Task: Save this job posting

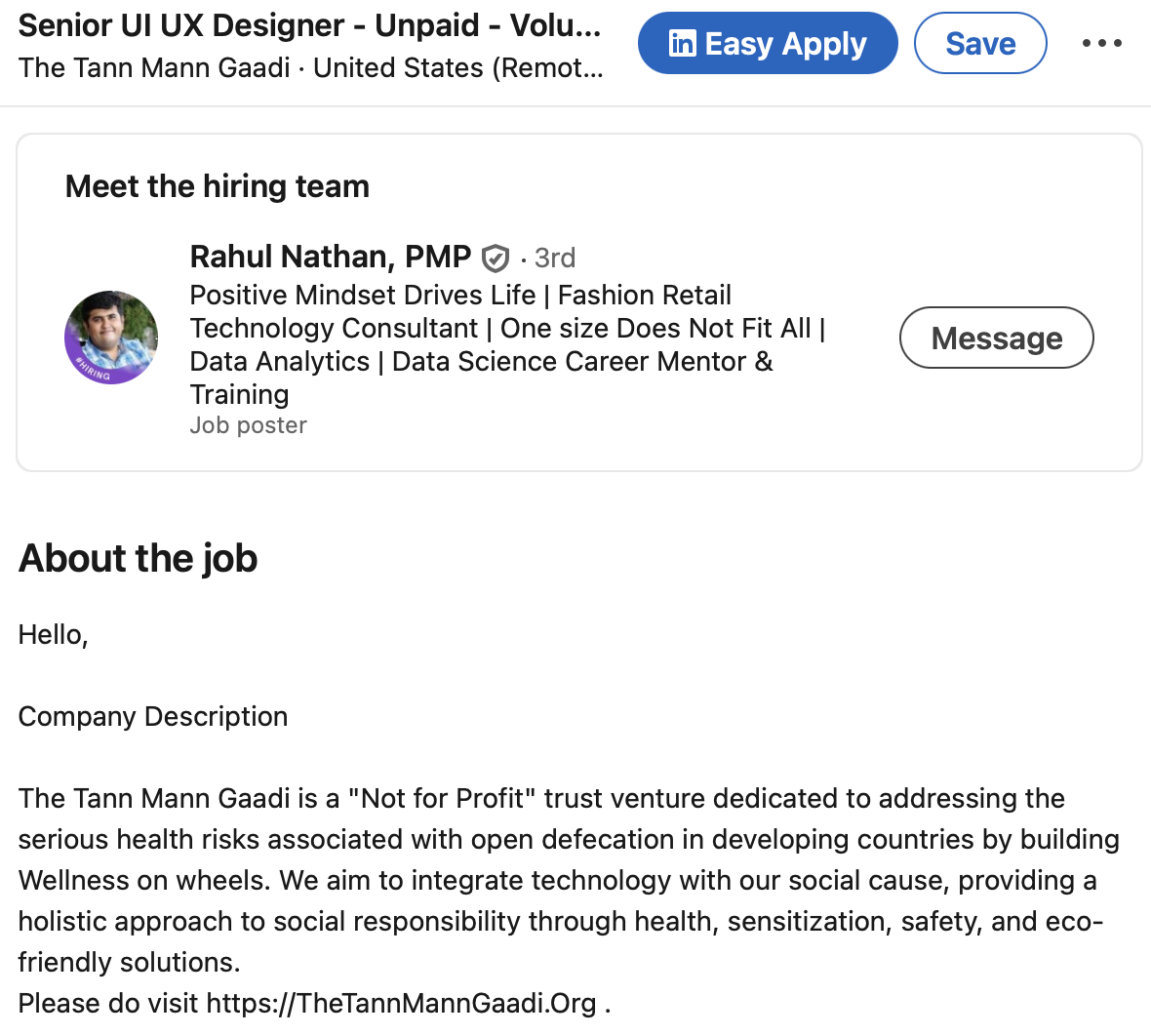Action: [x=979, y=44]
